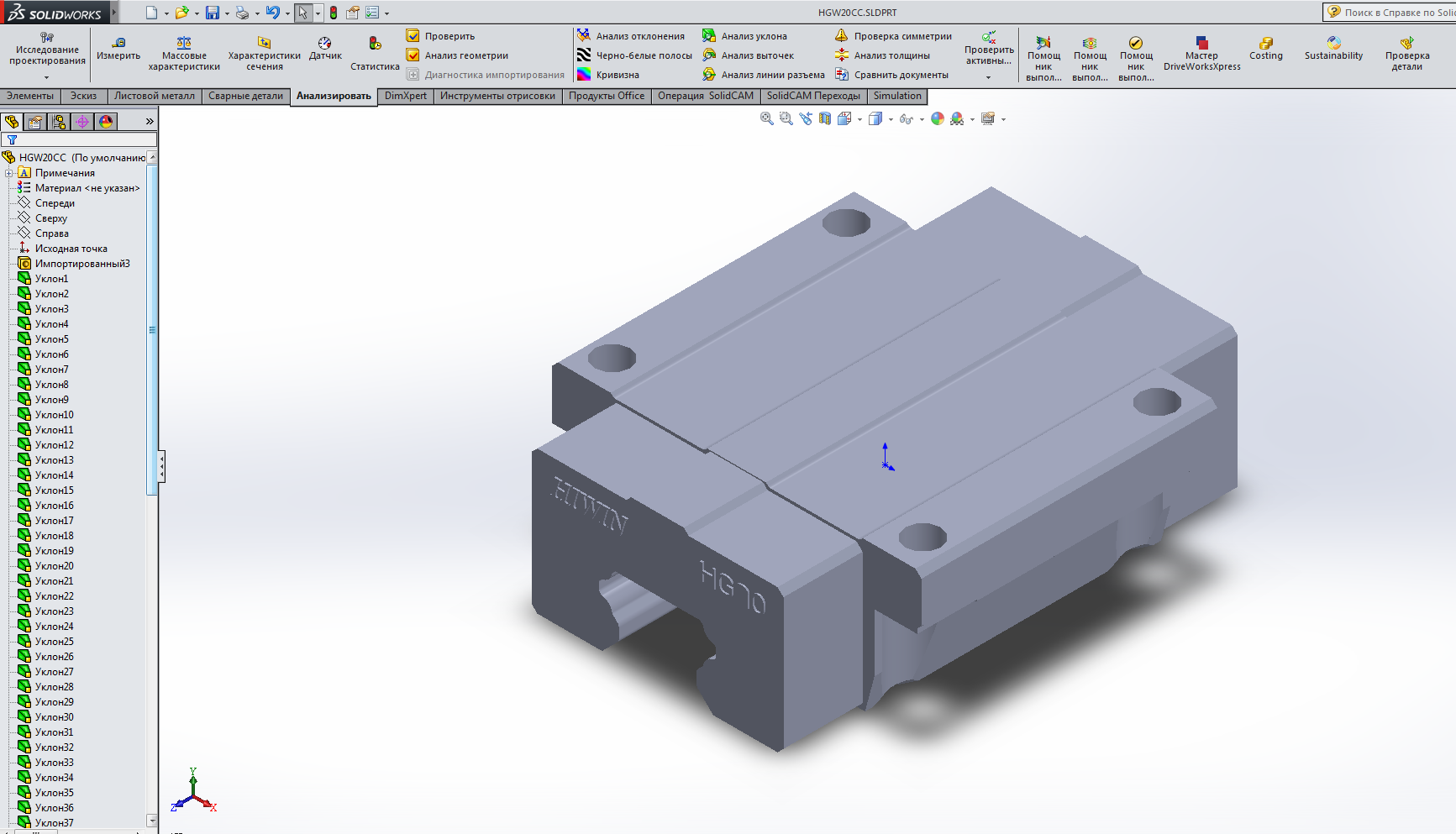Select the DimXpert tab
1456x834 pixels.
406,96
